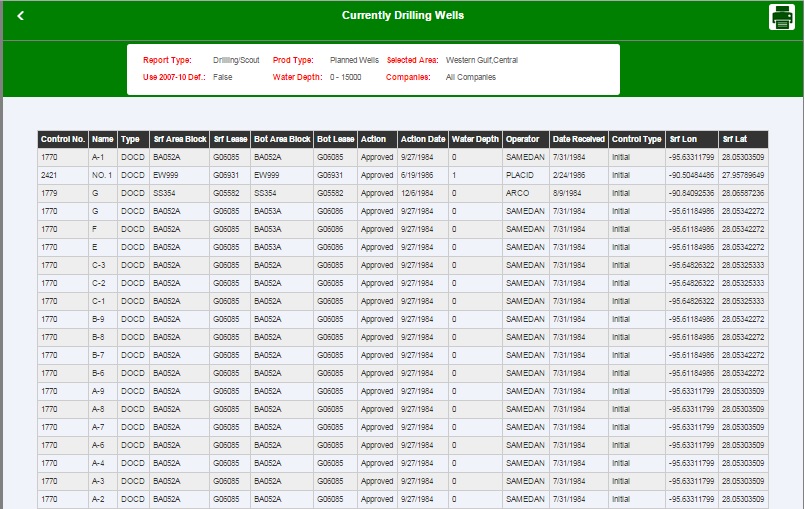Click the A-7 well name cell
Screen dimensions: 805x509
[103, 427]
